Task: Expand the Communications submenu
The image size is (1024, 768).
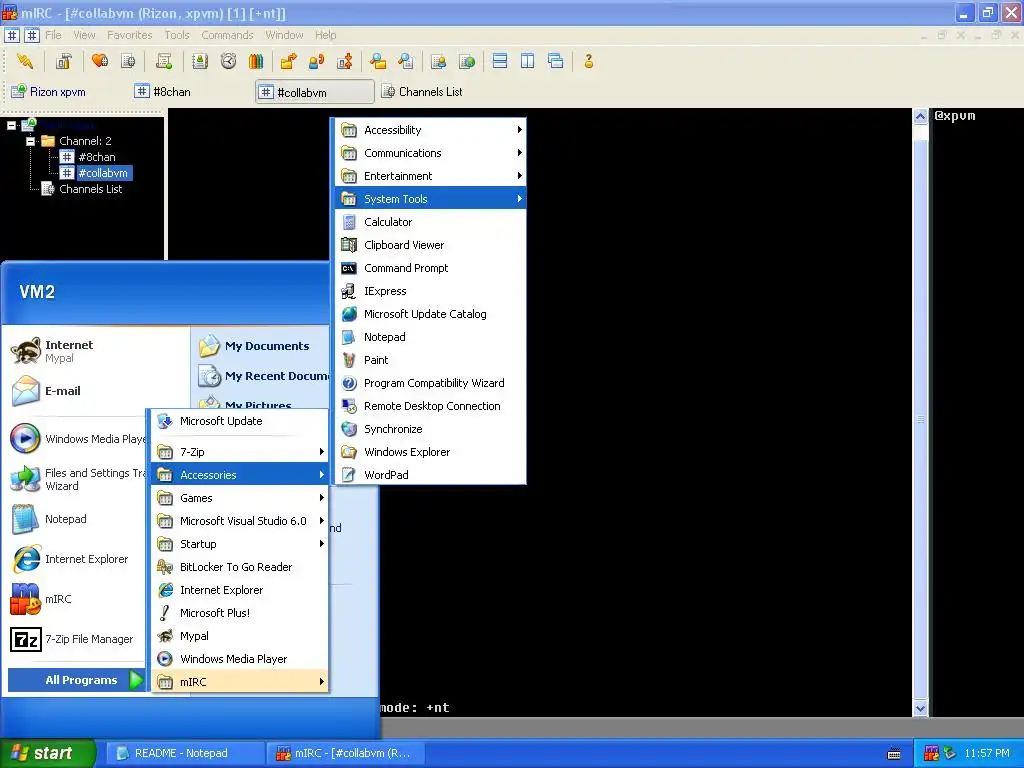Action: coord(430,153)
